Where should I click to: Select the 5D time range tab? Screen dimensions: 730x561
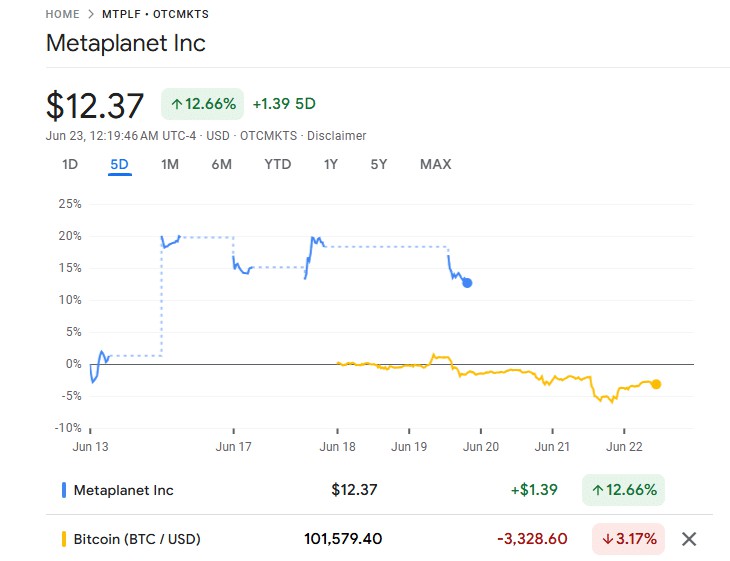click(x=119, y=164)
